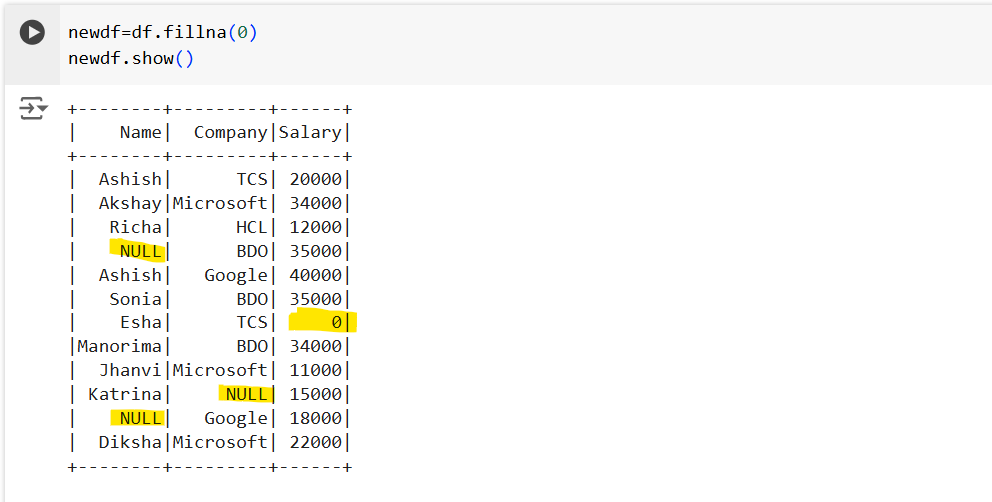
Task: Click the name Akshay in the output table
Action: point(130,203)
